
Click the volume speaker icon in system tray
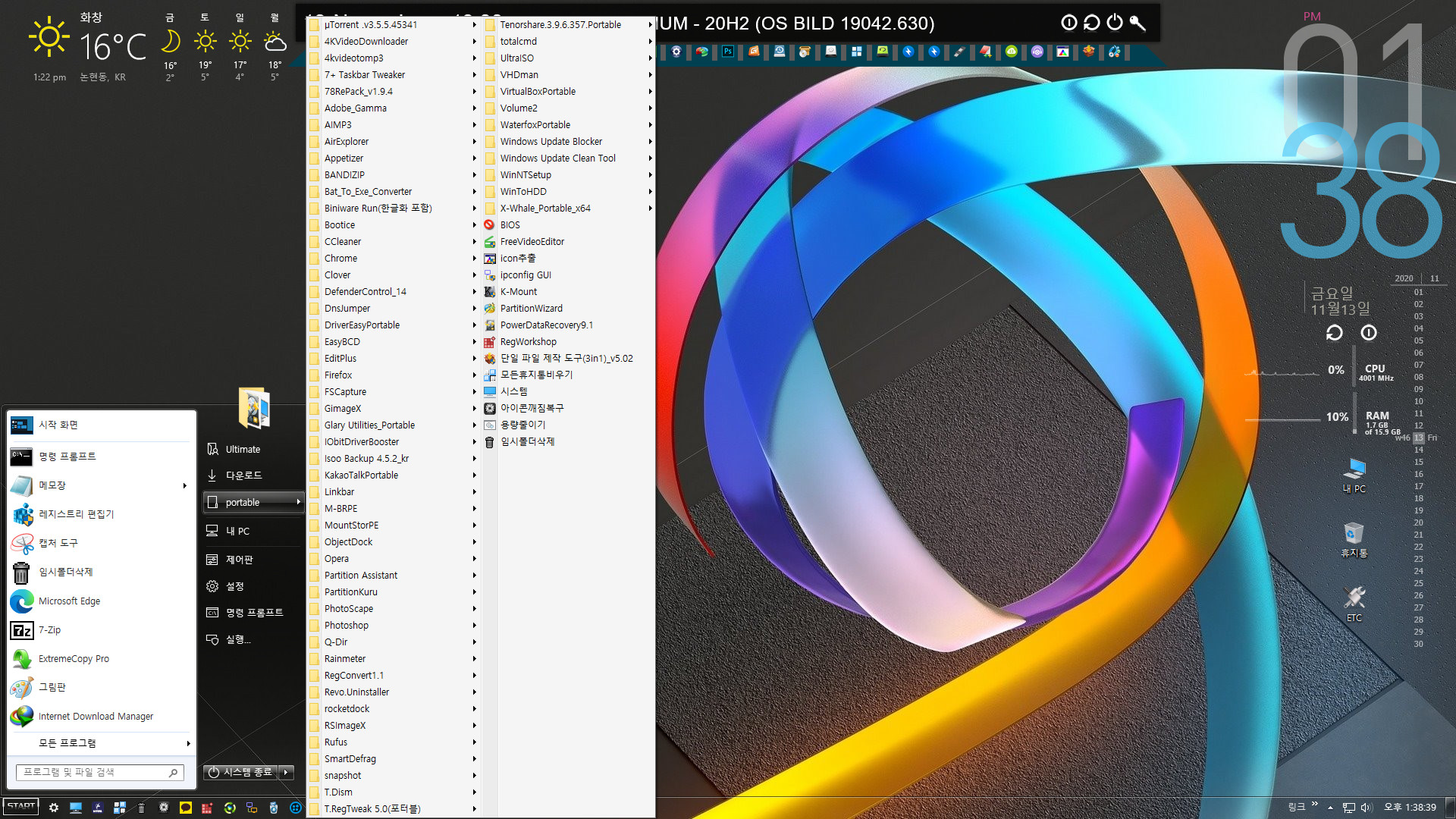[1367, 808]
